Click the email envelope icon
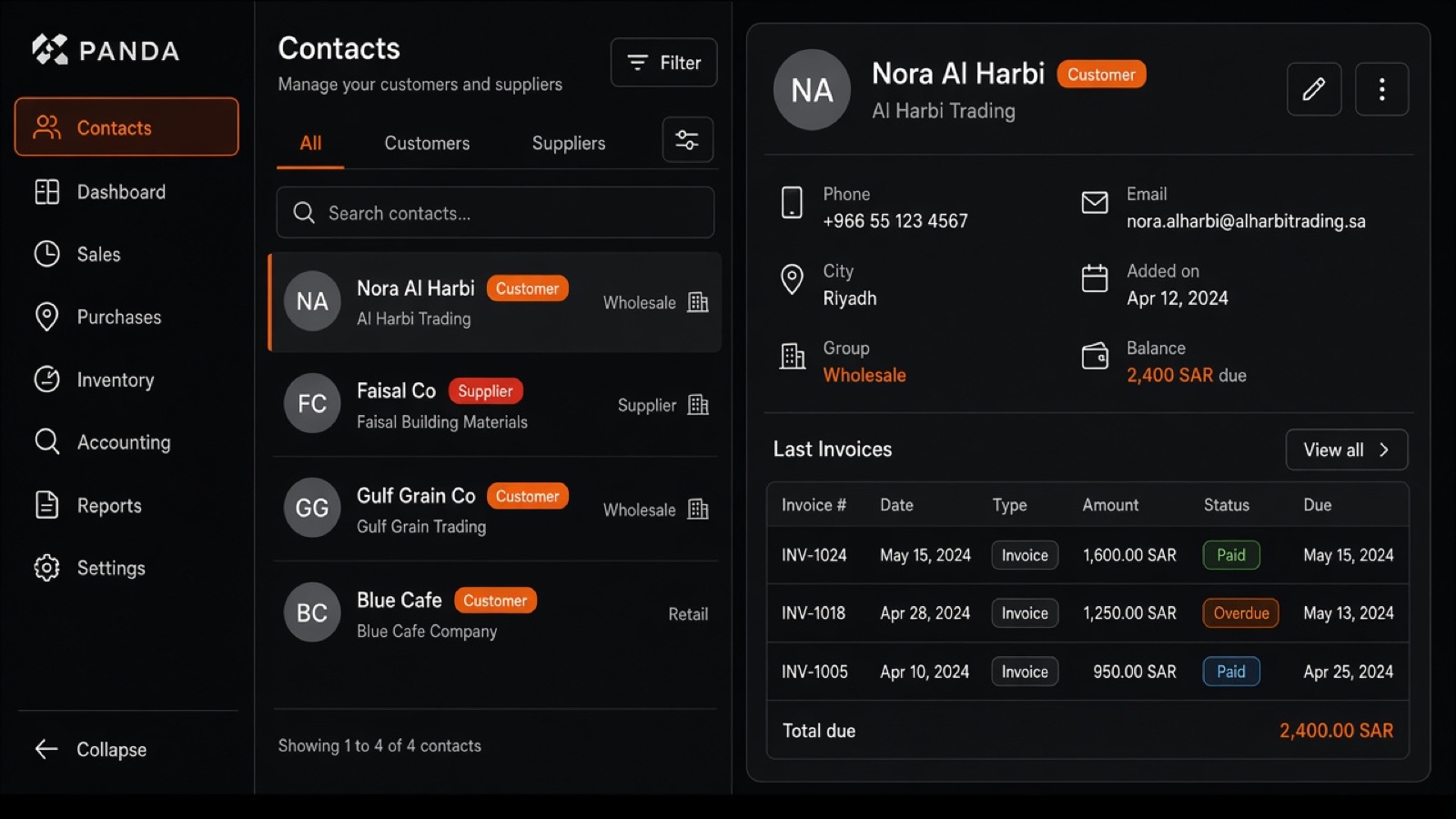 tap(1094, 202)
